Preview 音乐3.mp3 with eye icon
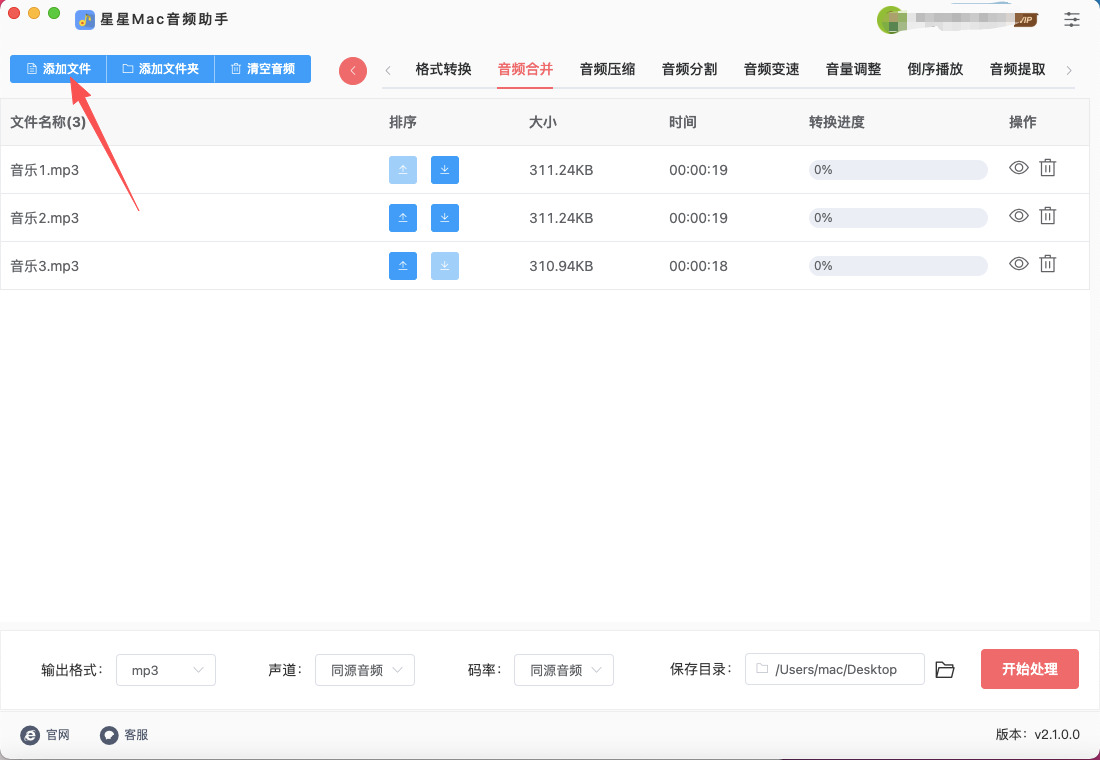The width and height of the screenshot is (1100, 760). (1018, 264)
